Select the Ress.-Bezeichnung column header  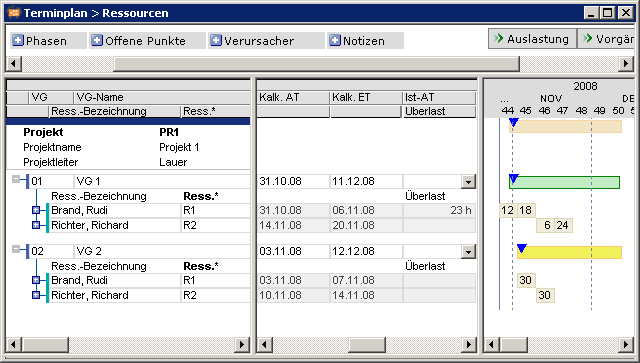click(x=115, y=111)
